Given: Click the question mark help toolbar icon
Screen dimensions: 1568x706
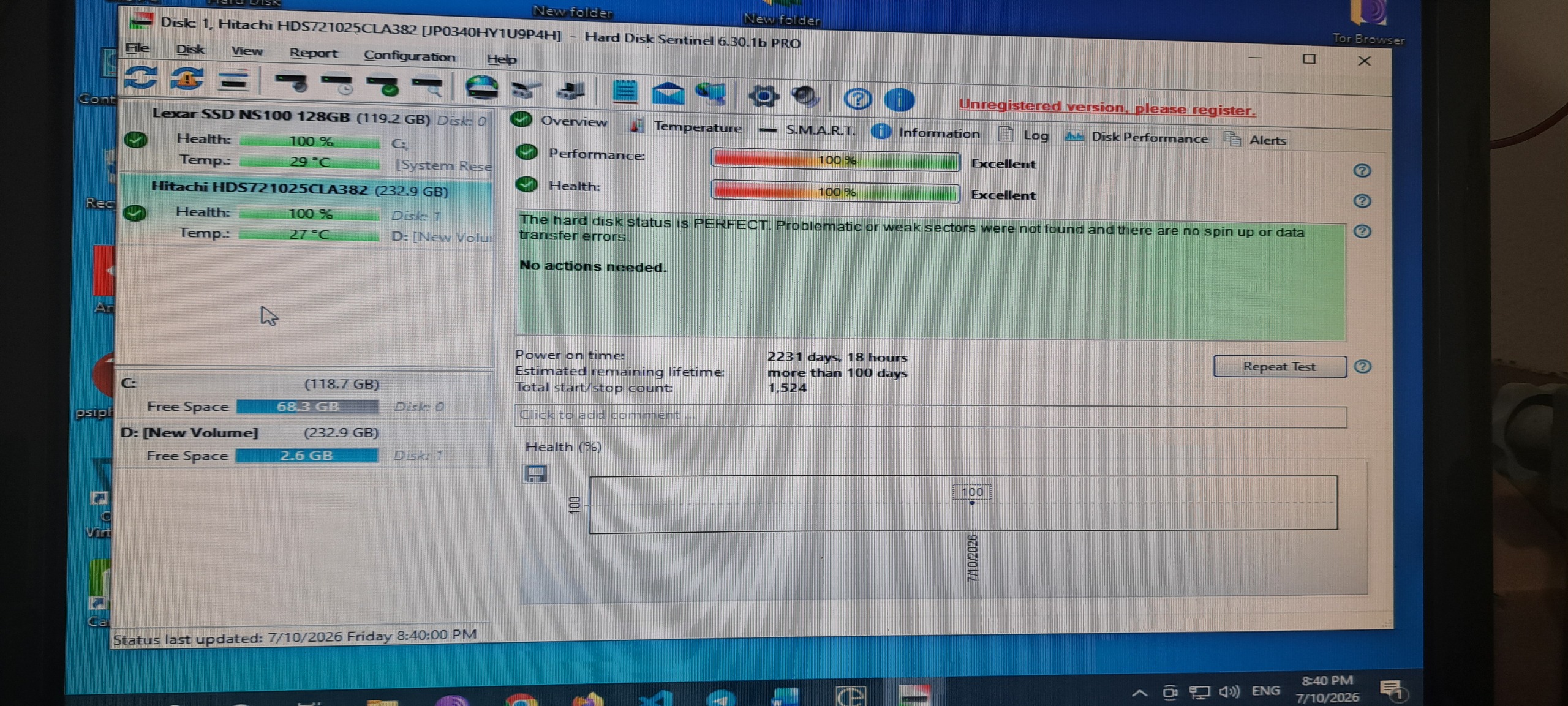Looking at the screenshot, I should [x=858, y=99].
